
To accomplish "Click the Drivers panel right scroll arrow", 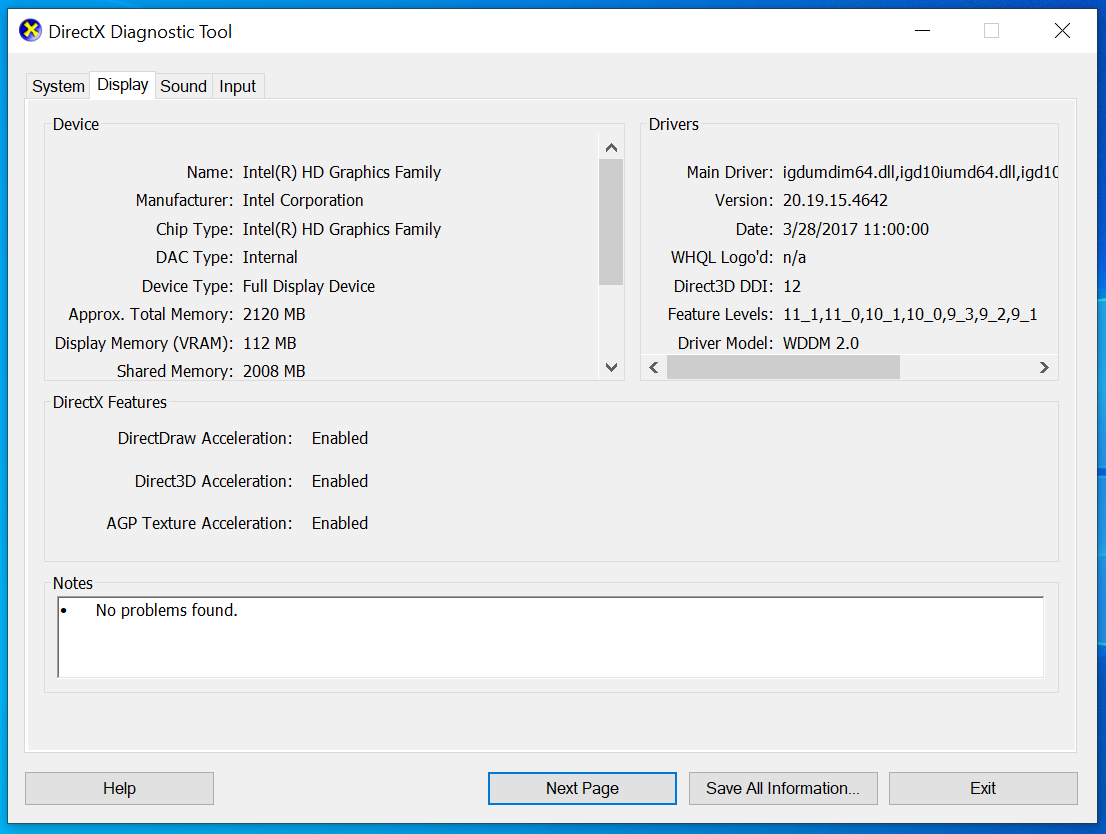I will click(1044, 368).
